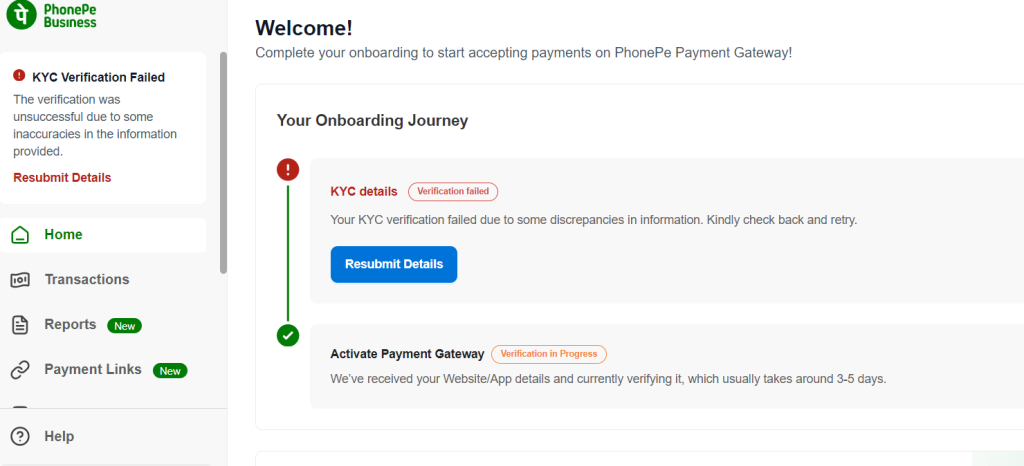
Task: Click the Reports document icon
Action: point(19,325)
